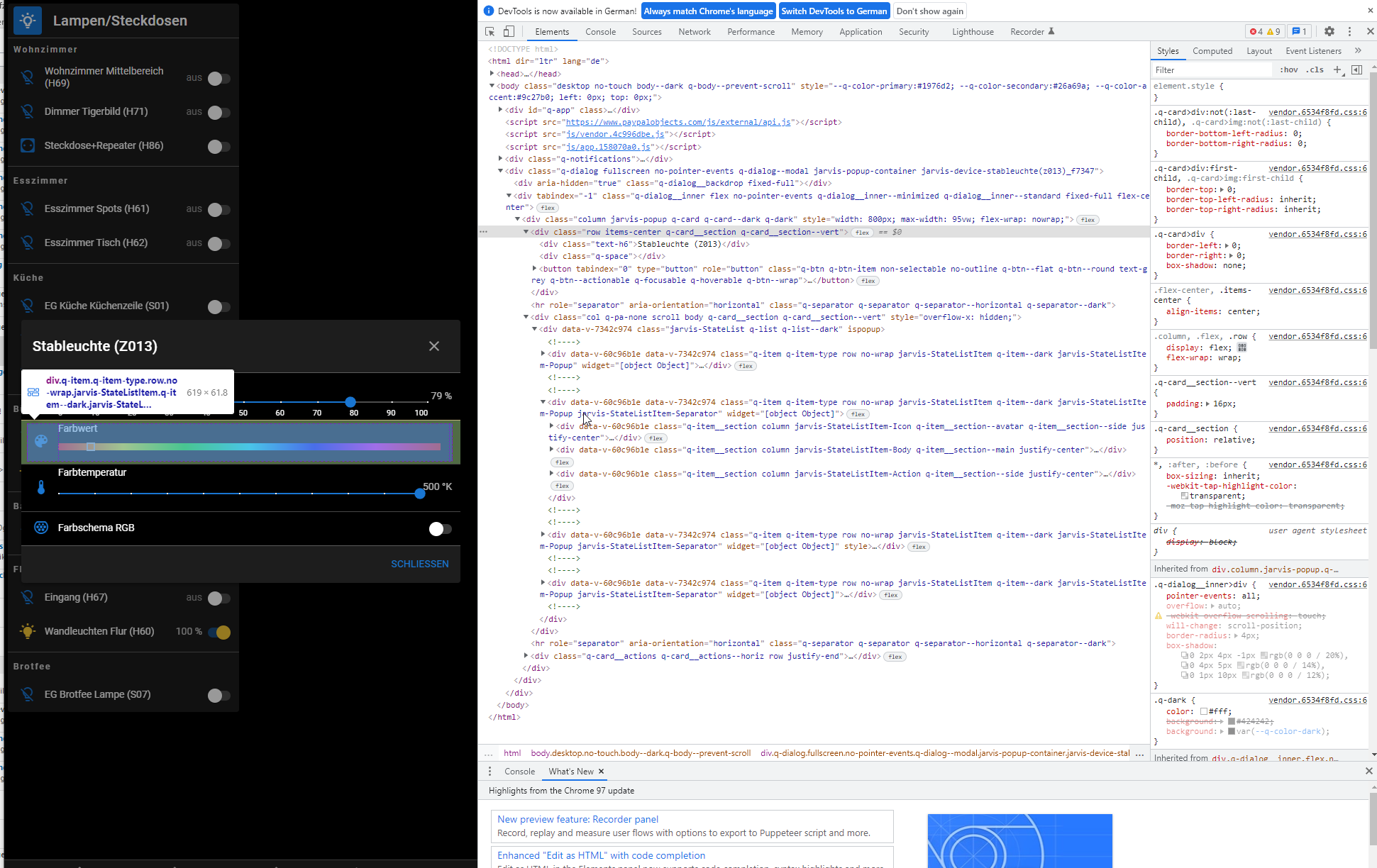Toggle the :hov element state button
The height and width of the screenshot is (868, 1377).
click(1288, 69)
